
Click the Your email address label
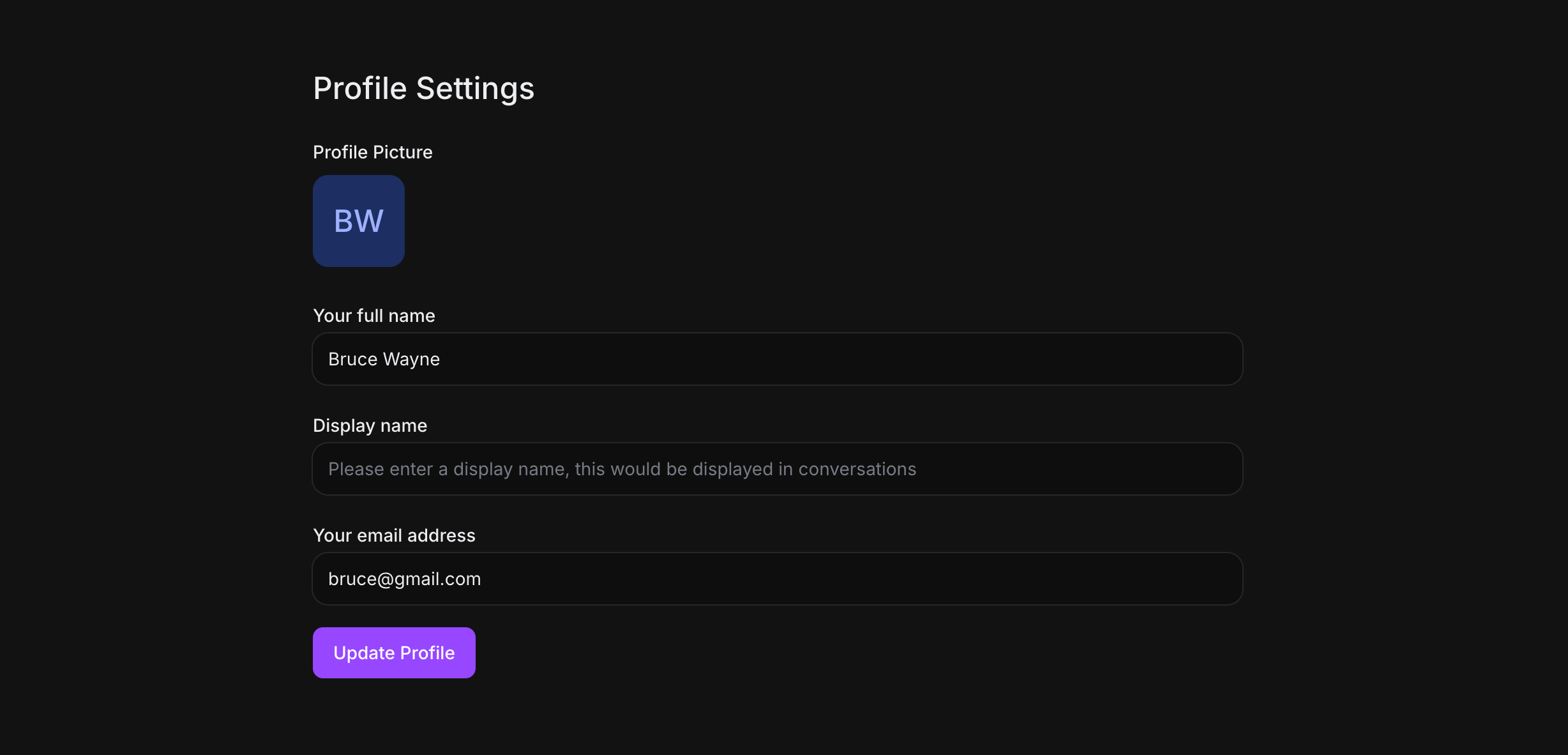tap(394, 535)
